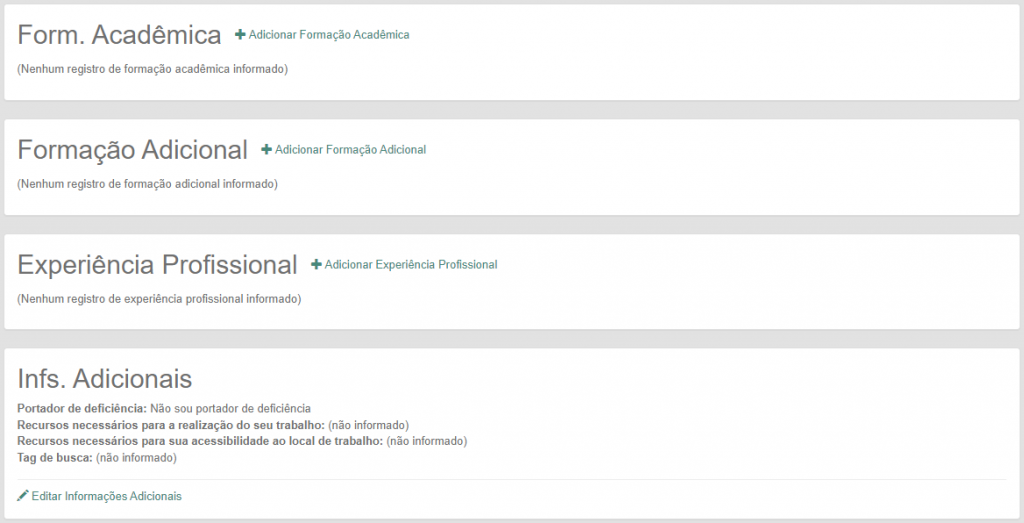Open the Adicionar Experiência Profissional link

click(411, 265)
